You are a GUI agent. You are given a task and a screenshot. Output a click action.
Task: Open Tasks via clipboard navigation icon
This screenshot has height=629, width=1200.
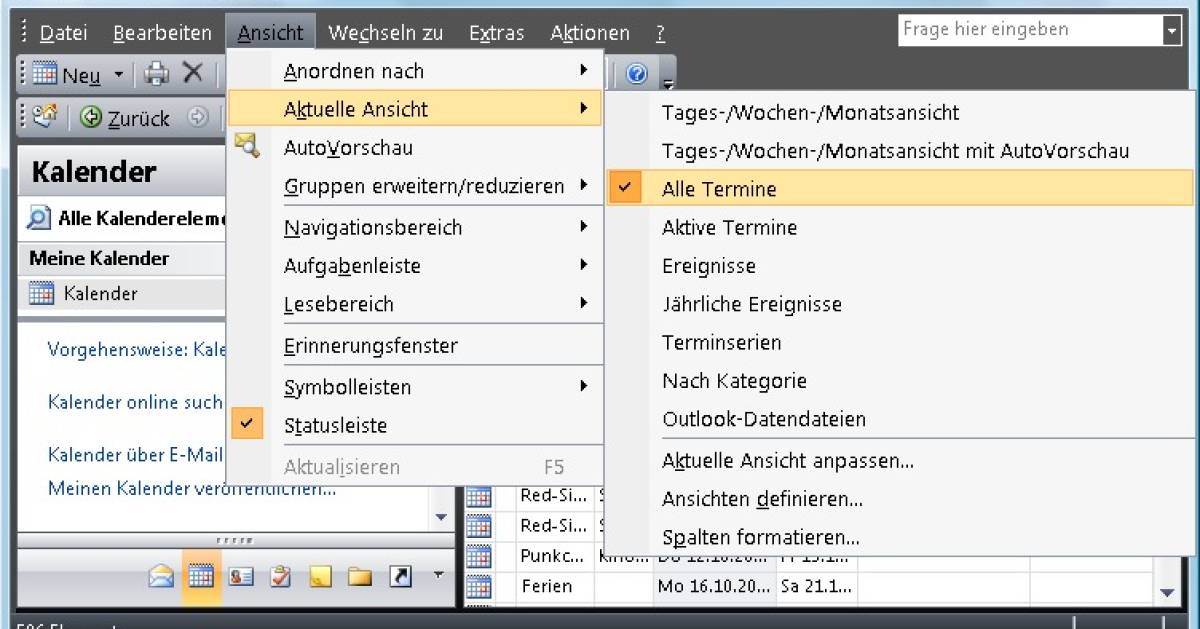281,577
